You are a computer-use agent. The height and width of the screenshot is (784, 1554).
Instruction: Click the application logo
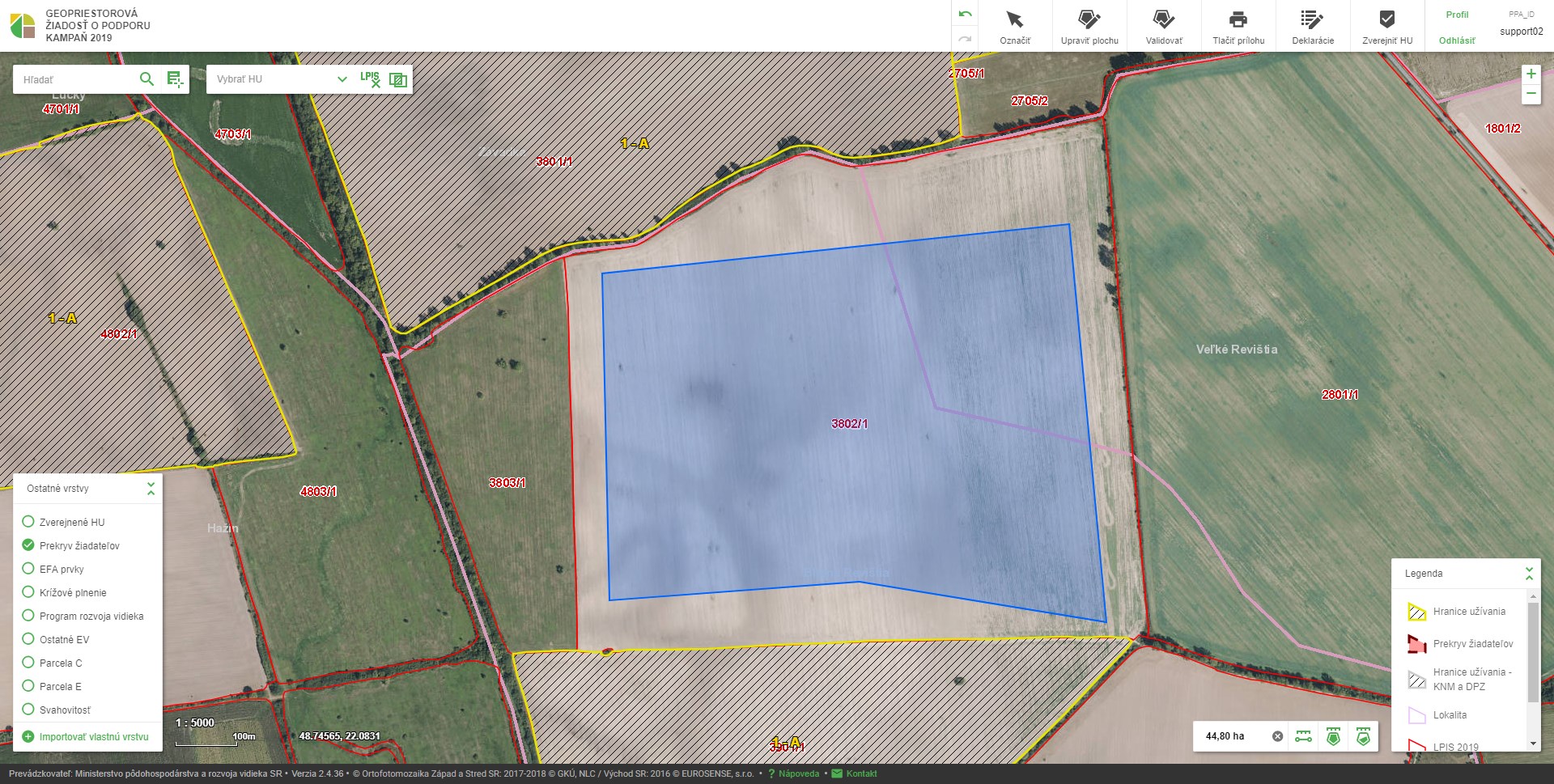[23, 26]
